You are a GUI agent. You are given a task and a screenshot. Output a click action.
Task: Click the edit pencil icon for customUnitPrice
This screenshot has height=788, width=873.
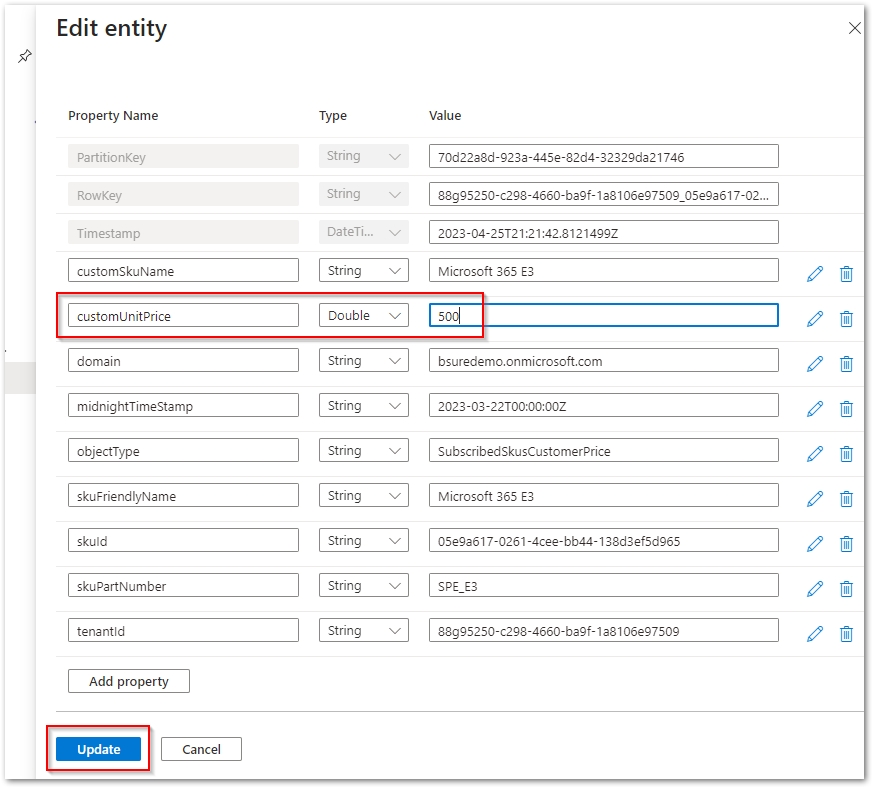[x=814, y=318]
